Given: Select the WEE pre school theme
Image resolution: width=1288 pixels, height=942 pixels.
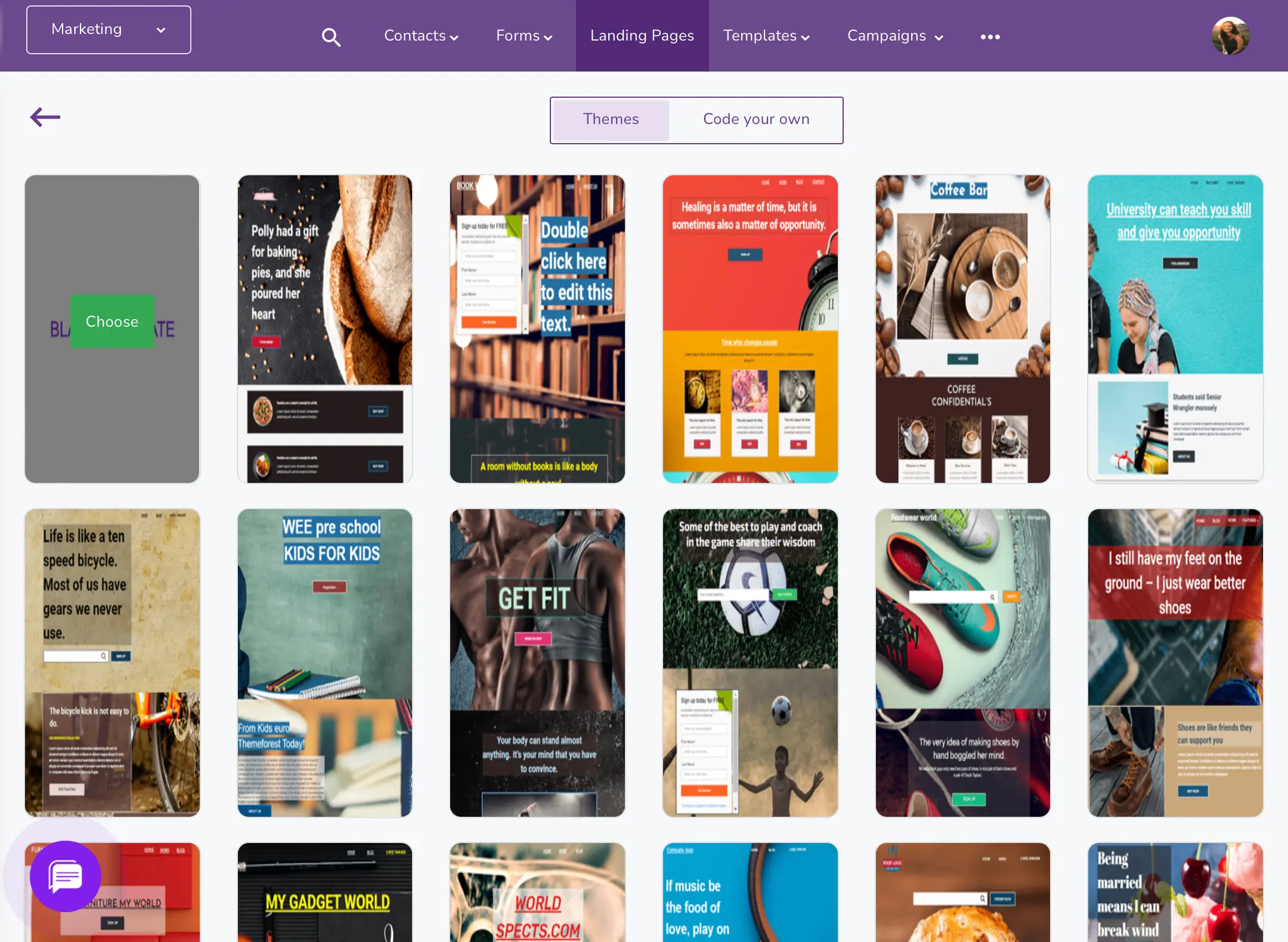Looking at the screenshot, I should [x=325, y=662].
